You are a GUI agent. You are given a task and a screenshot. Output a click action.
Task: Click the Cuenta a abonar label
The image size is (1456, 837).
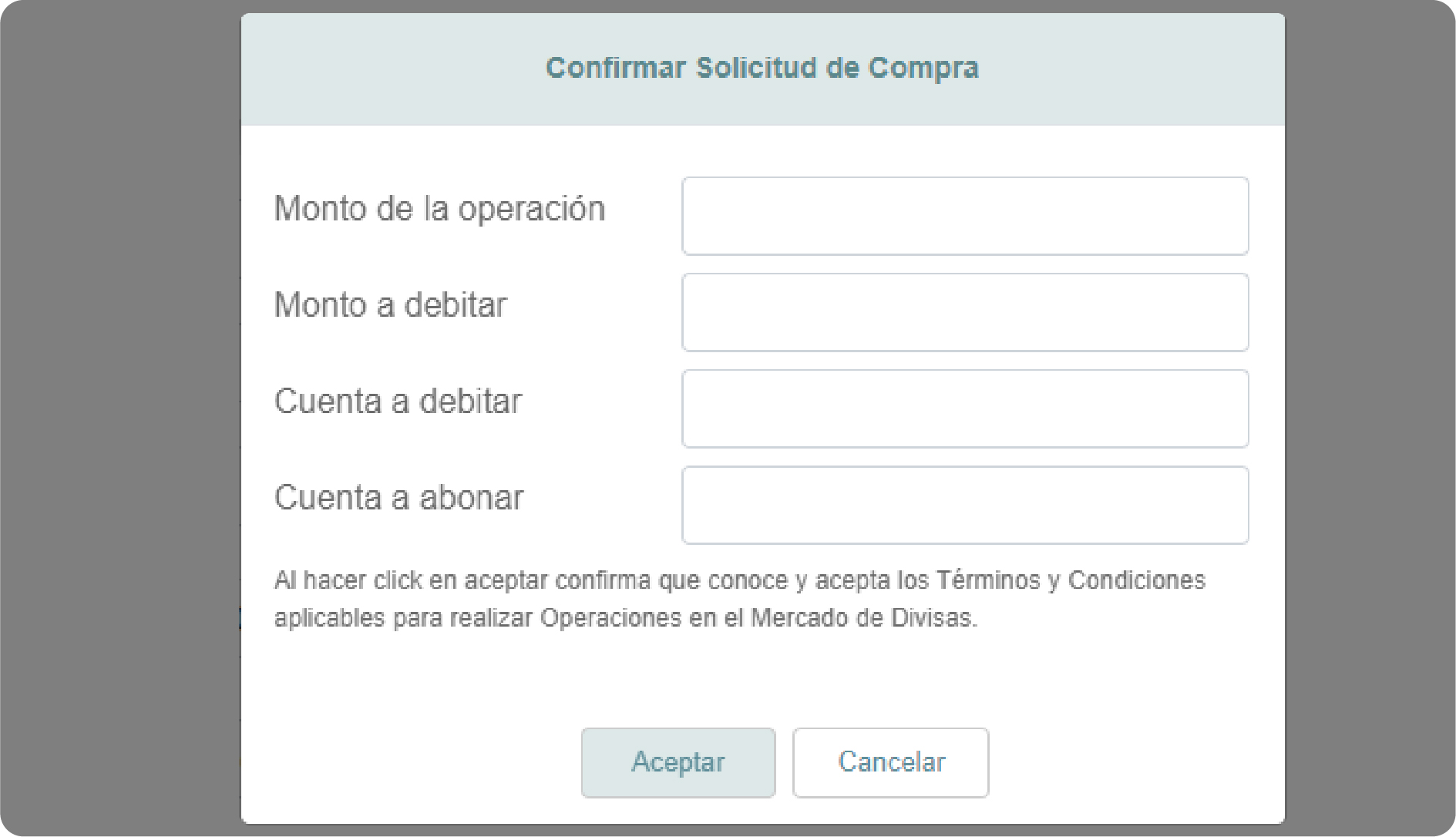398,498
